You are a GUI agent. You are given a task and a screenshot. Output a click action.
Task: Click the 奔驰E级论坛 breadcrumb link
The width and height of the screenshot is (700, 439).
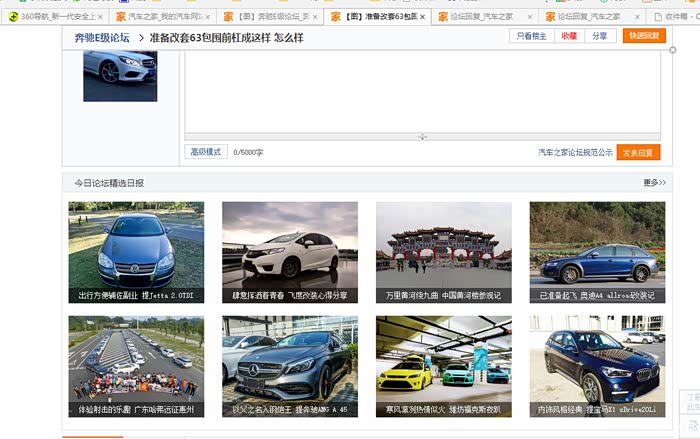point(102,37)
